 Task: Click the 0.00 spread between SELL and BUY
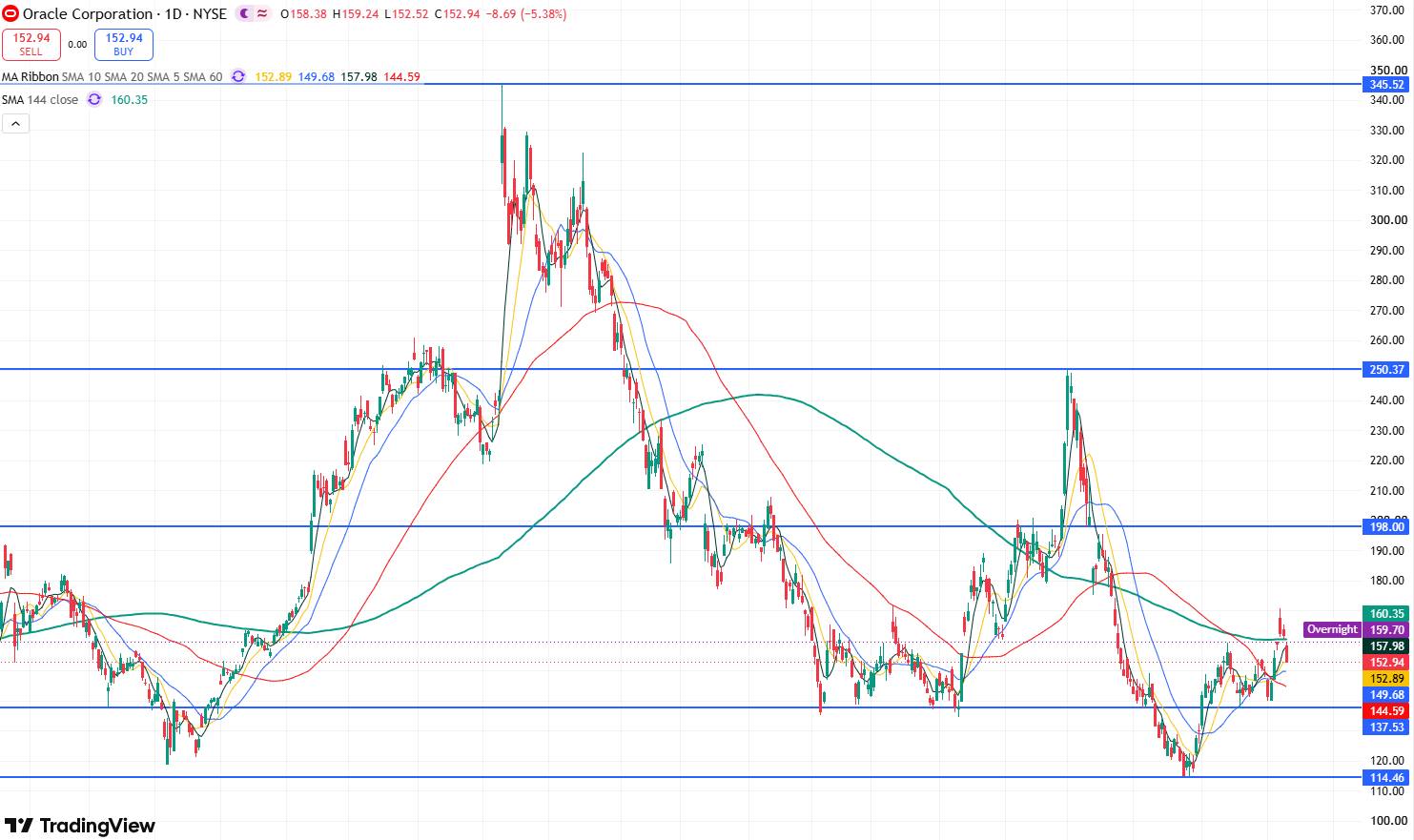[x=77, y=45]
